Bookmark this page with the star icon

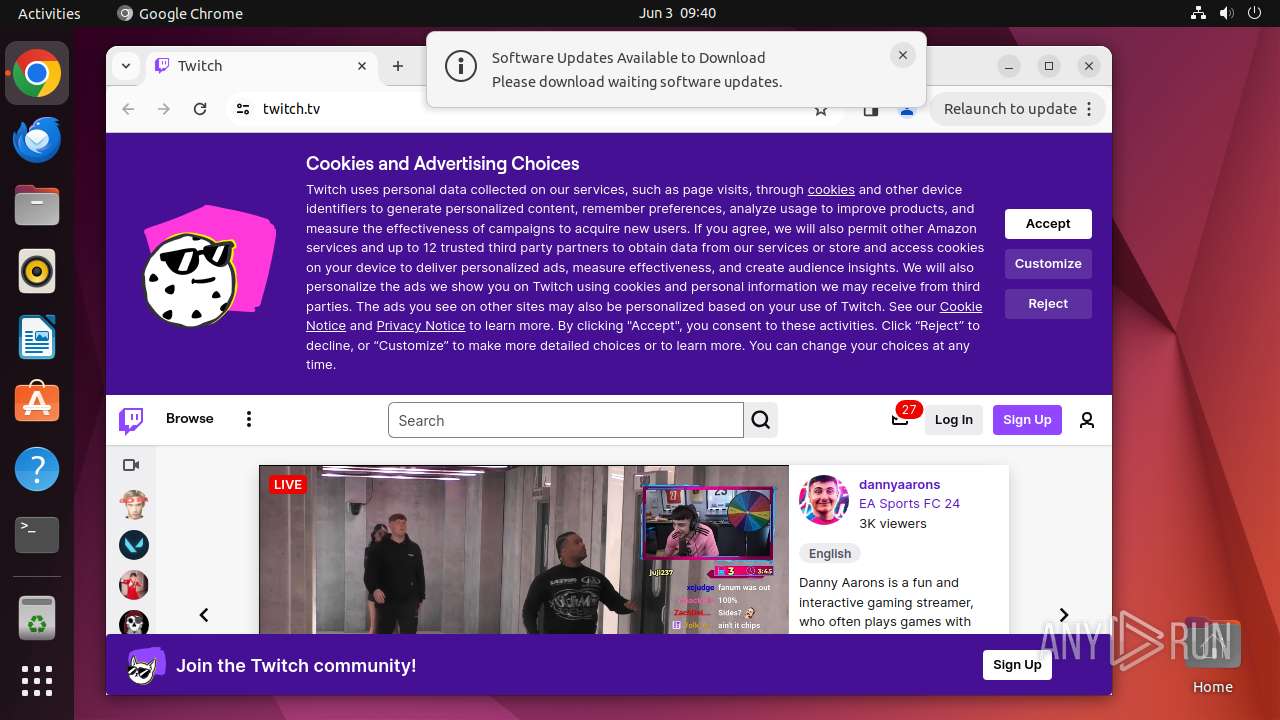pyautogui.click(x=821, y=110)
